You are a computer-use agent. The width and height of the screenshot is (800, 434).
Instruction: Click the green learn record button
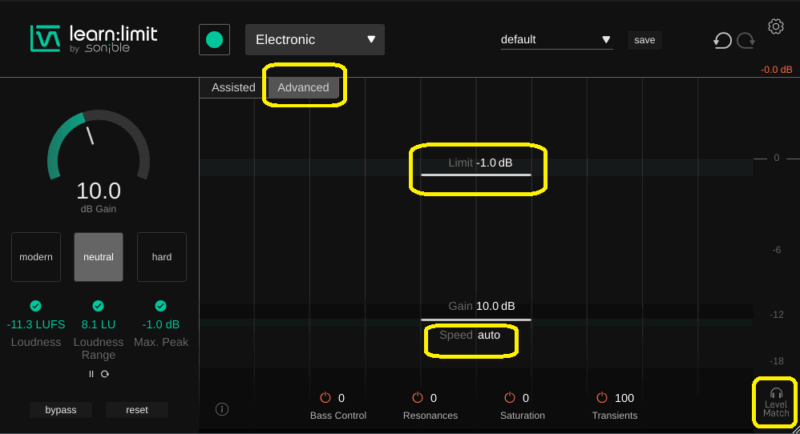[x=214, y=40]
